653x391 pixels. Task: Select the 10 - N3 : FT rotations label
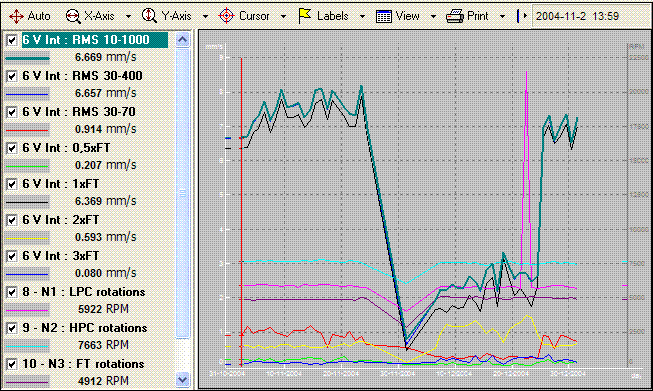point(83,364)
